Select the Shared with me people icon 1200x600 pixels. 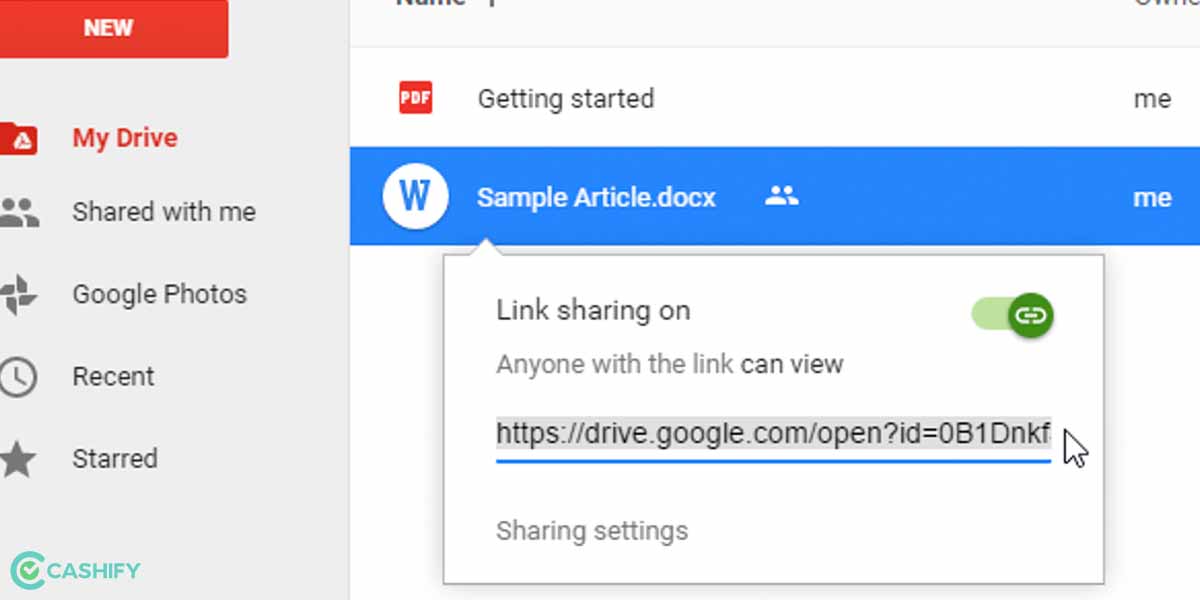click(x=19, y=212)
